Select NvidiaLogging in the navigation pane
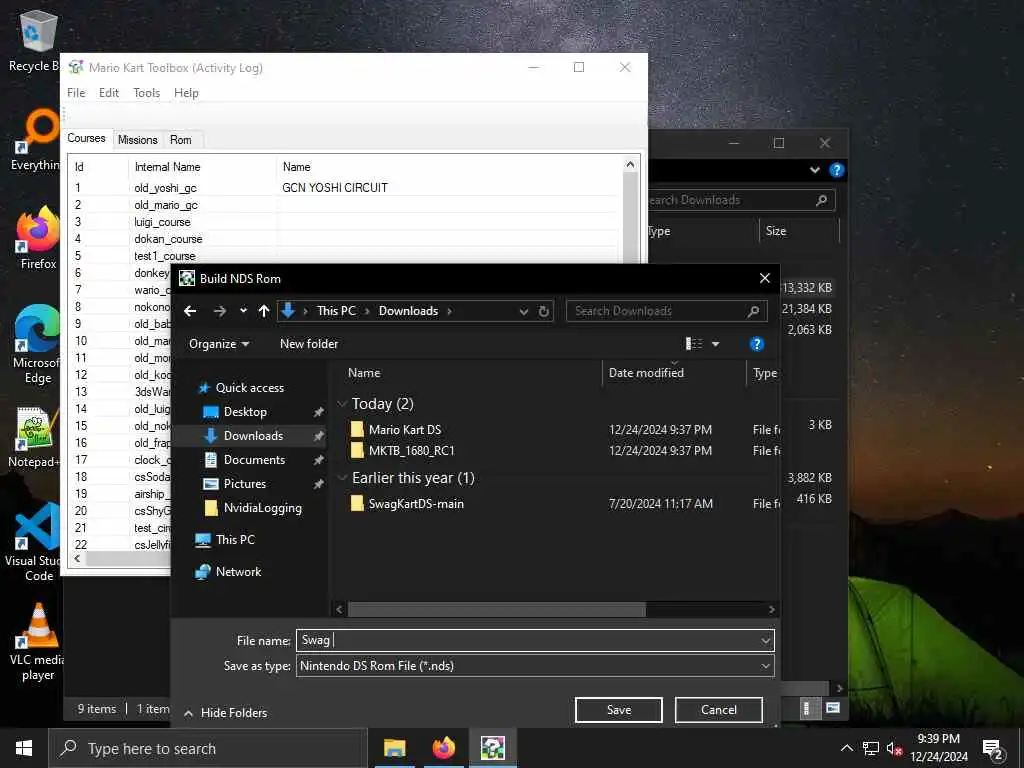The width and height of the screenshot is (1024, 768). pyautogui.click(x=263, y=508)
